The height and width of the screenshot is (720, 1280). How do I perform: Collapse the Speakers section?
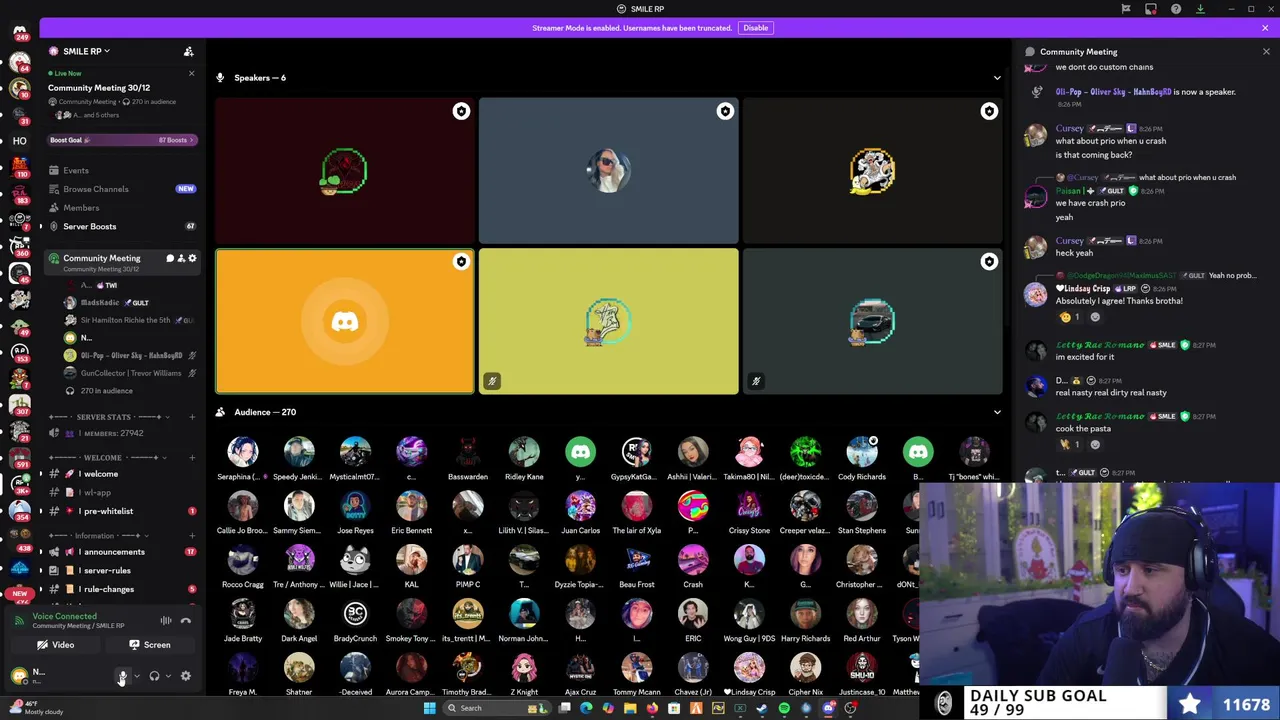pyautogui.click(x=996, y=78)
